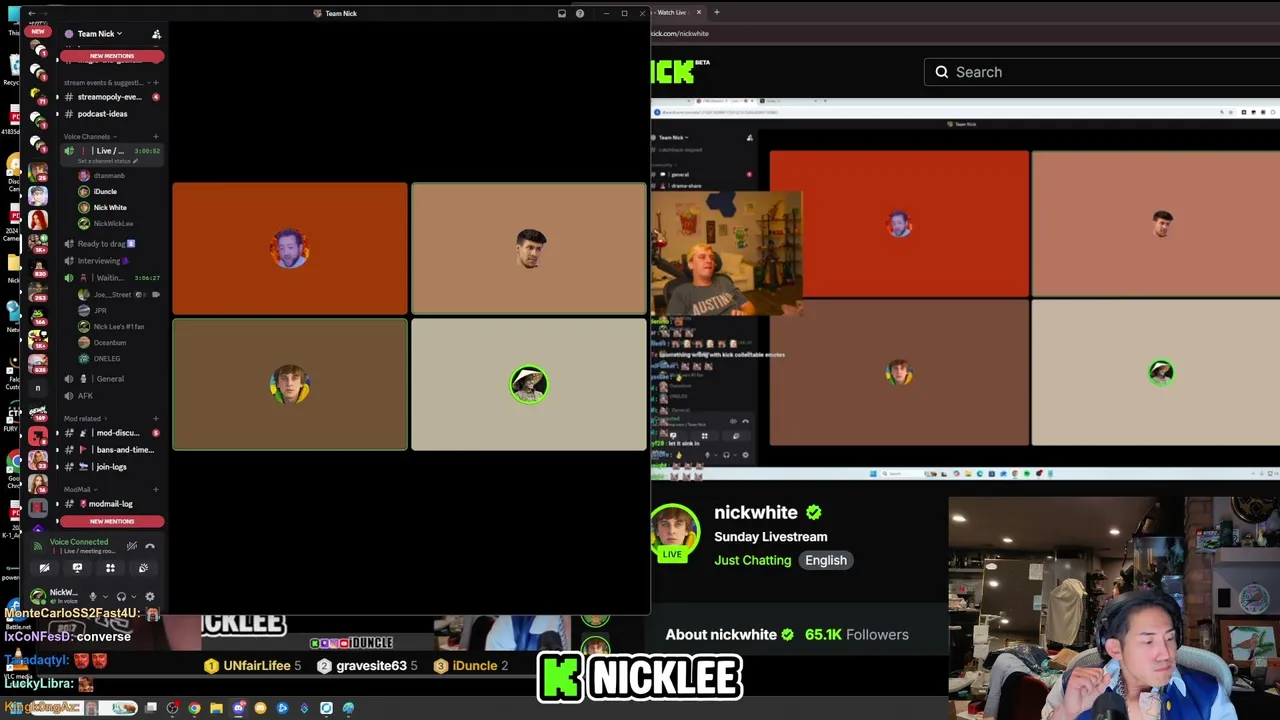
Task: Turn on camera in voice panel
Action: tap(44, 568)
